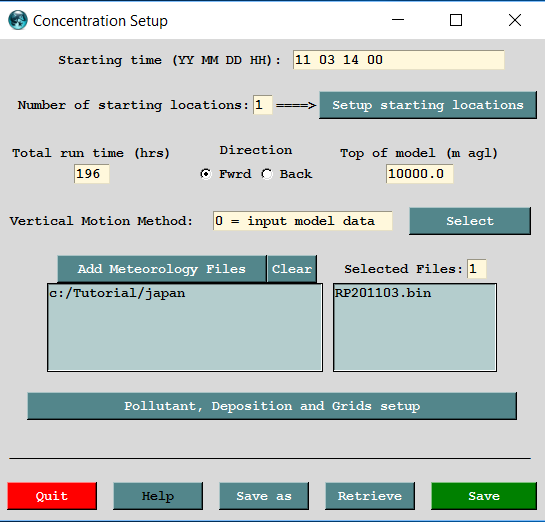Click the Save as button
The width and height of the screenshot is (545, 522).
[x=264, y=496]
